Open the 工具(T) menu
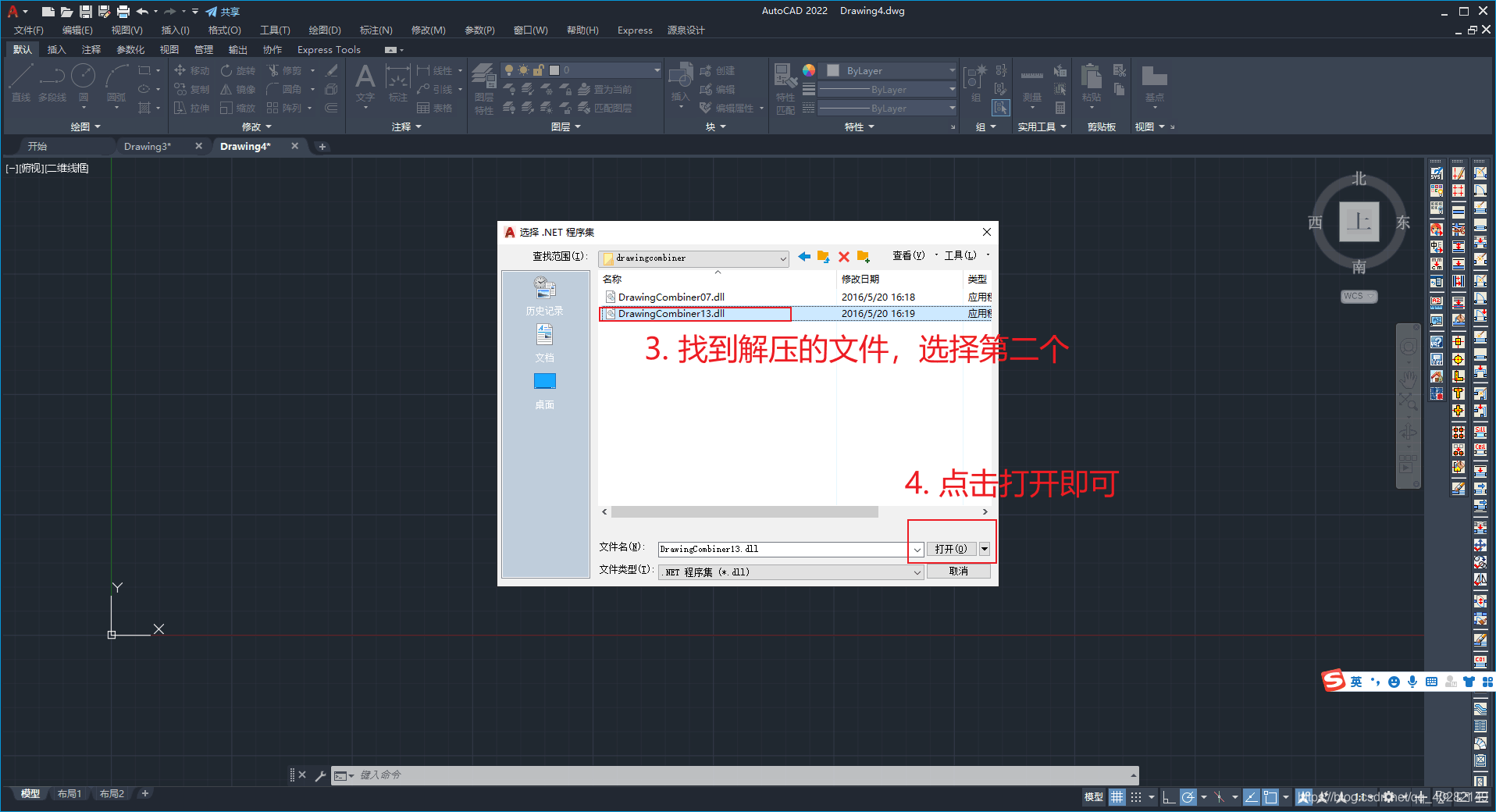The width and height of the screenshot is (1496, 812). tap(275, 30)
